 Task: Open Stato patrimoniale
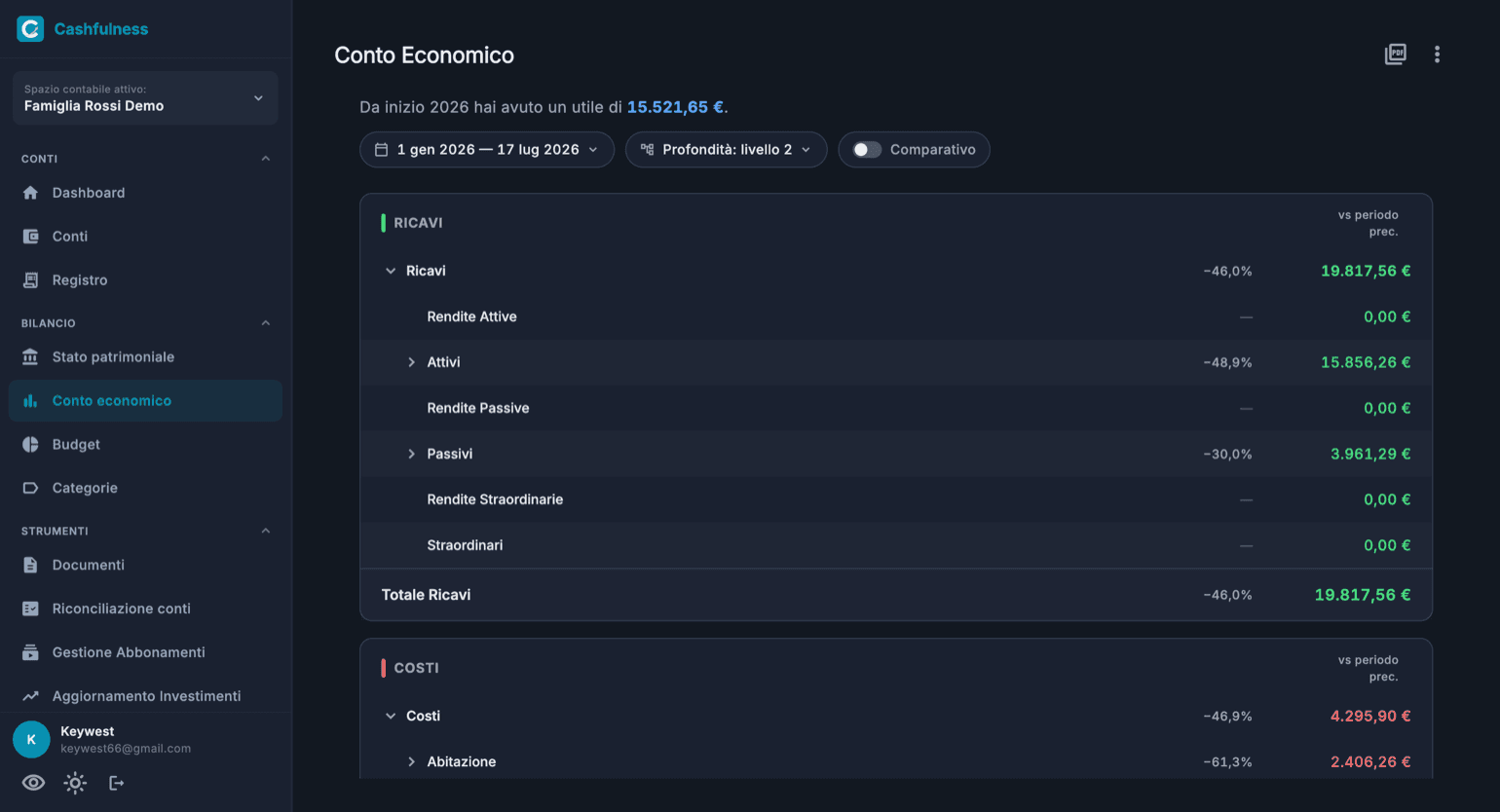(x=145, y=357)
